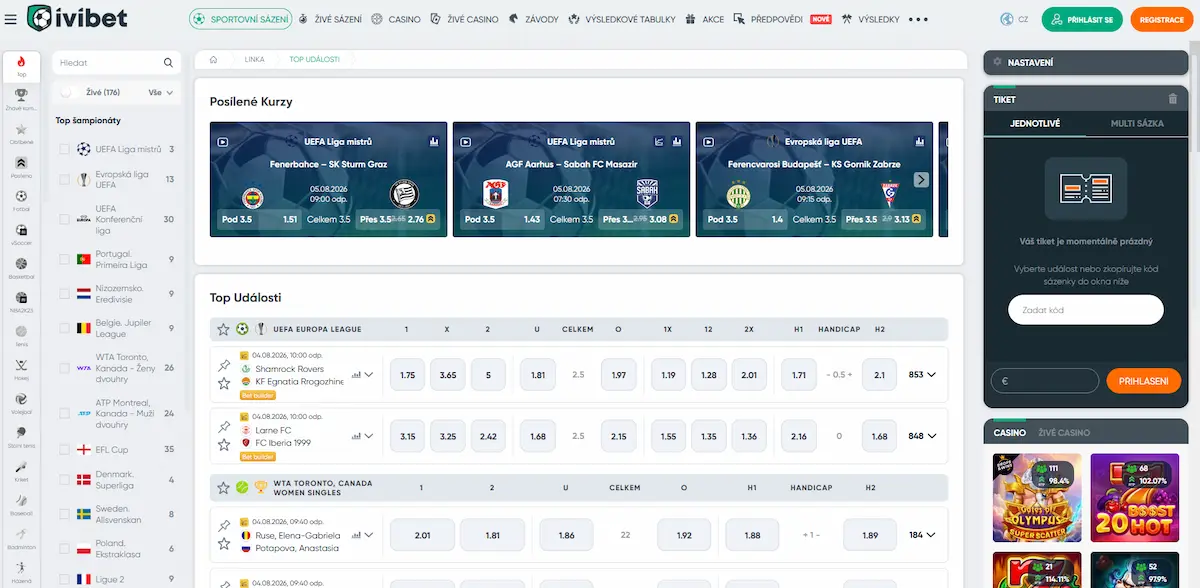Viewport: 1200px width, 588px height.
Task: Show next boosted odds cards with the arrow
Action: (921, 180)
